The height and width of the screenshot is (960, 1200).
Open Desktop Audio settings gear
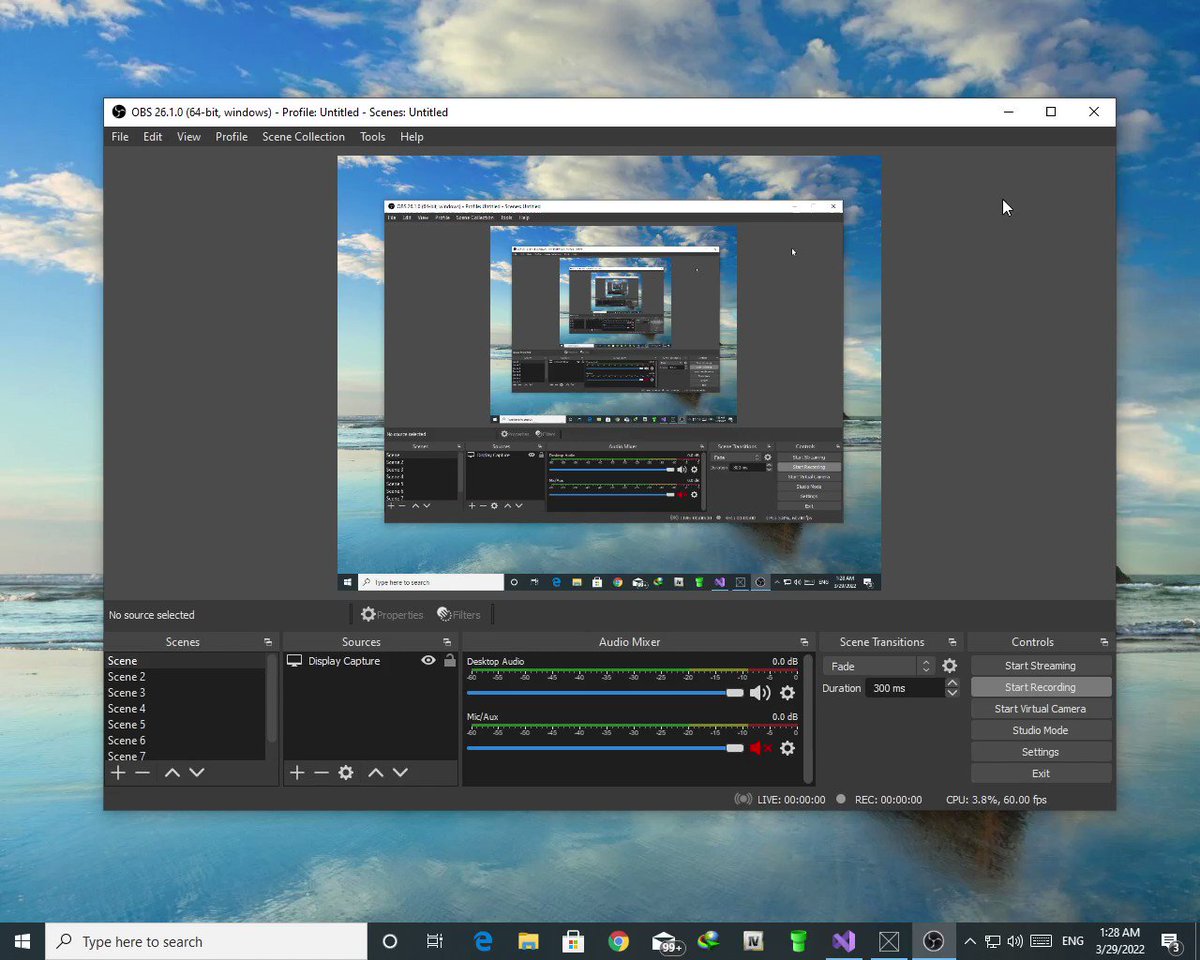point(787,693)
